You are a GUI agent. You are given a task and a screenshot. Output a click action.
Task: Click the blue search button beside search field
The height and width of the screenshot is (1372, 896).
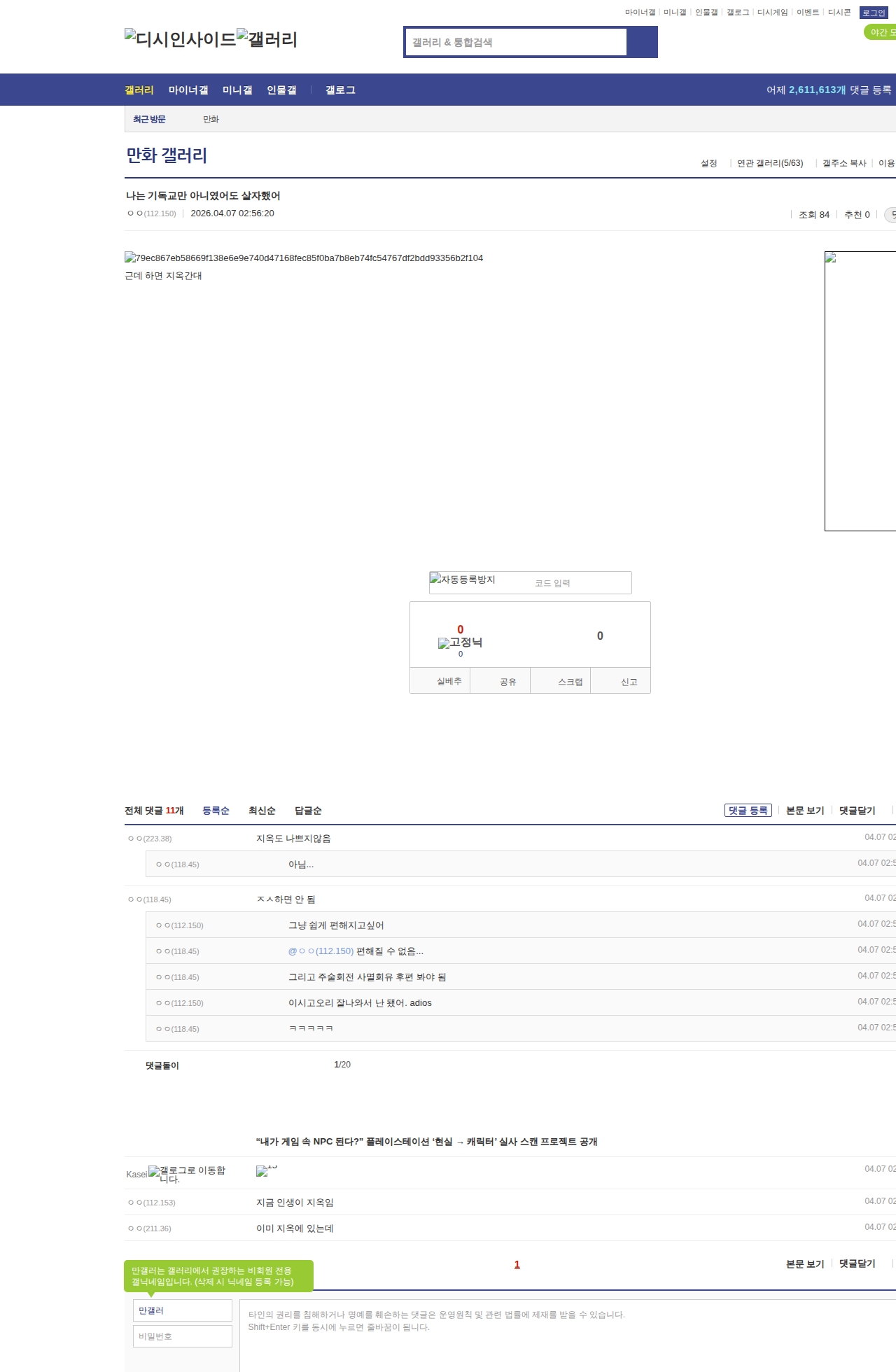point(642,42)
